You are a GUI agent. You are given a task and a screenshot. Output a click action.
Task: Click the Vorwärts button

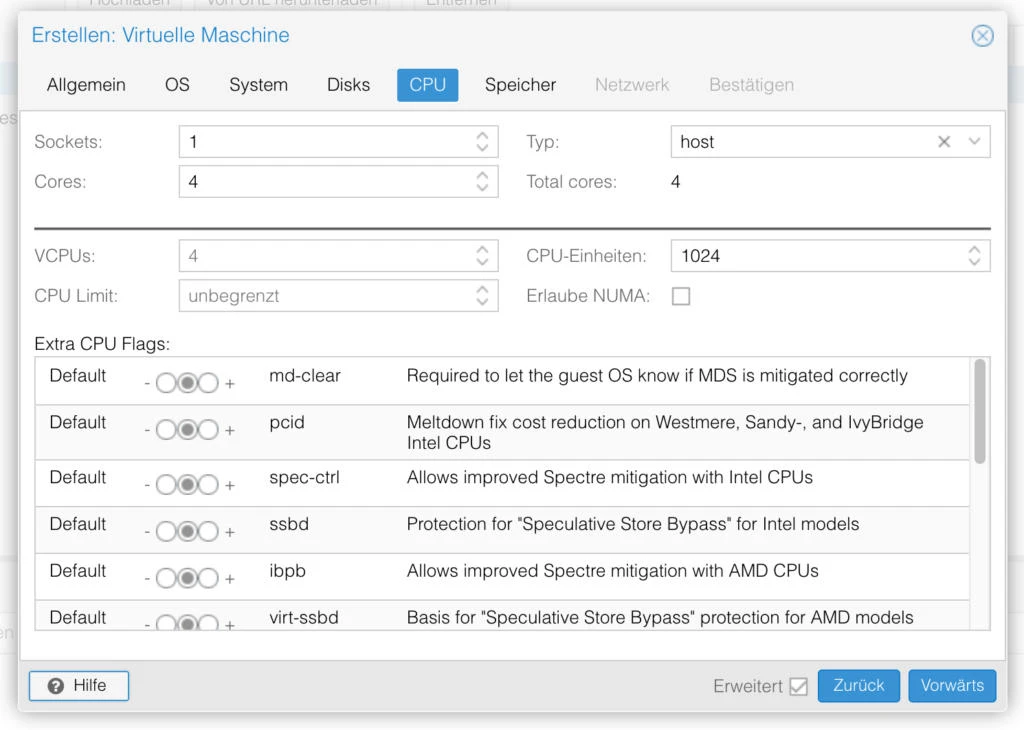click(952, 686)
